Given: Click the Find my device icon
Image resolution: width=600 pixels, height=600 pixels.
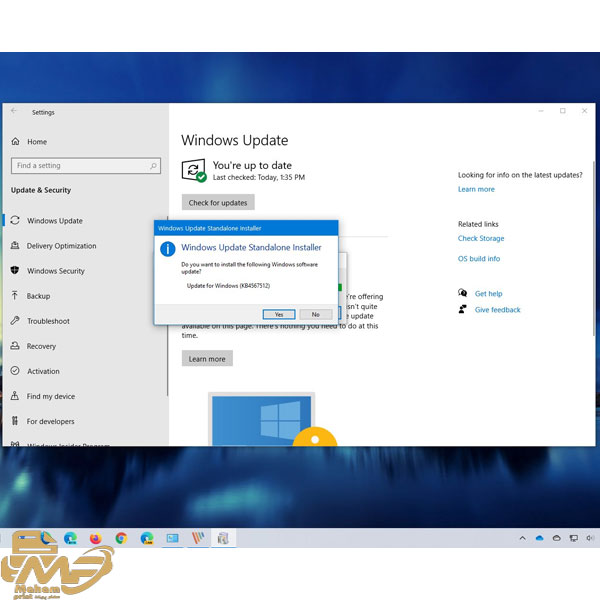Looking at the screenshot, I should [x=15, y=396].
